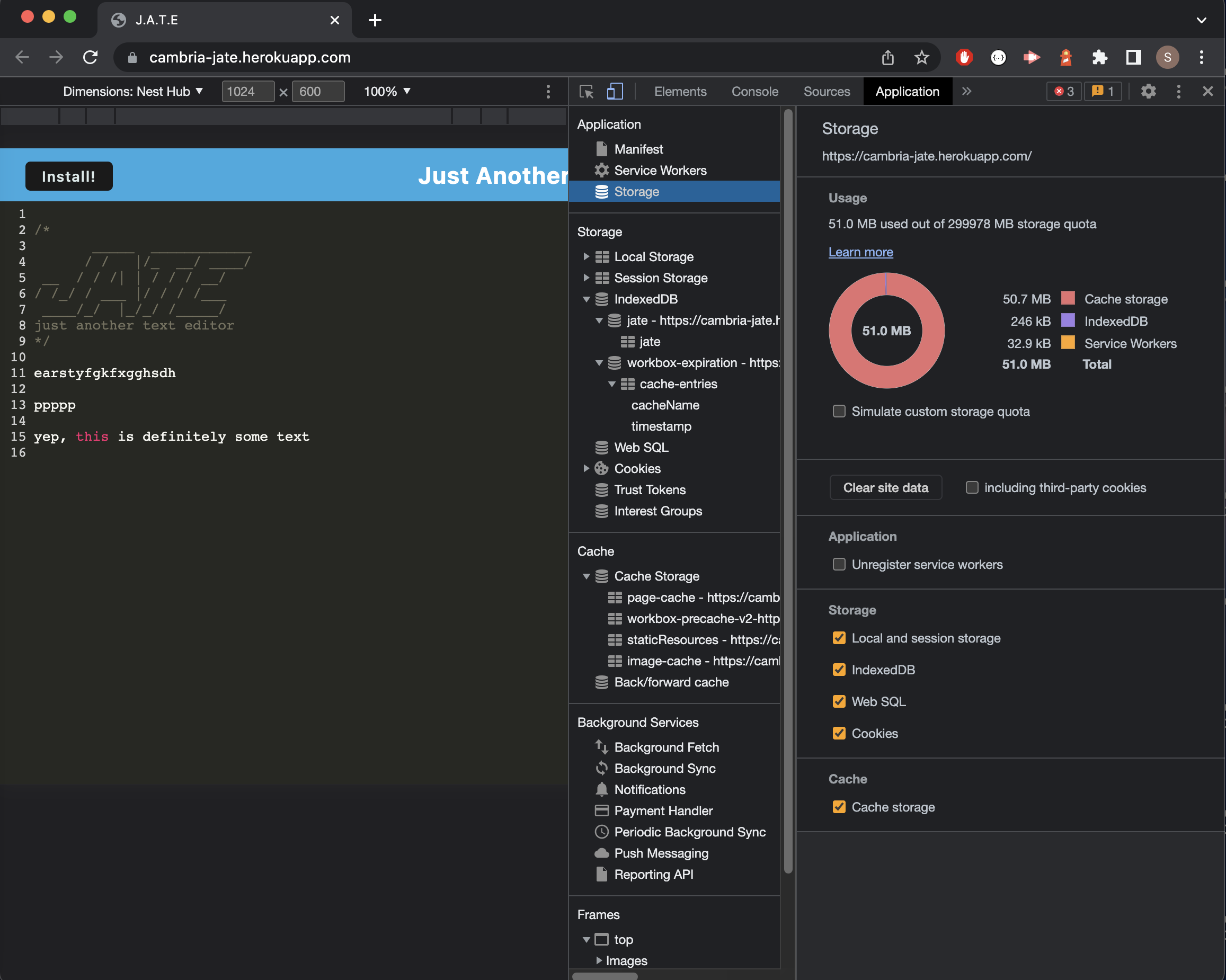Image resolution: width=1226 pixels, height=980 pixels.
Task: Click the viewport width input showing 1024
Action: pyautogui.click(x=248, y=91)
